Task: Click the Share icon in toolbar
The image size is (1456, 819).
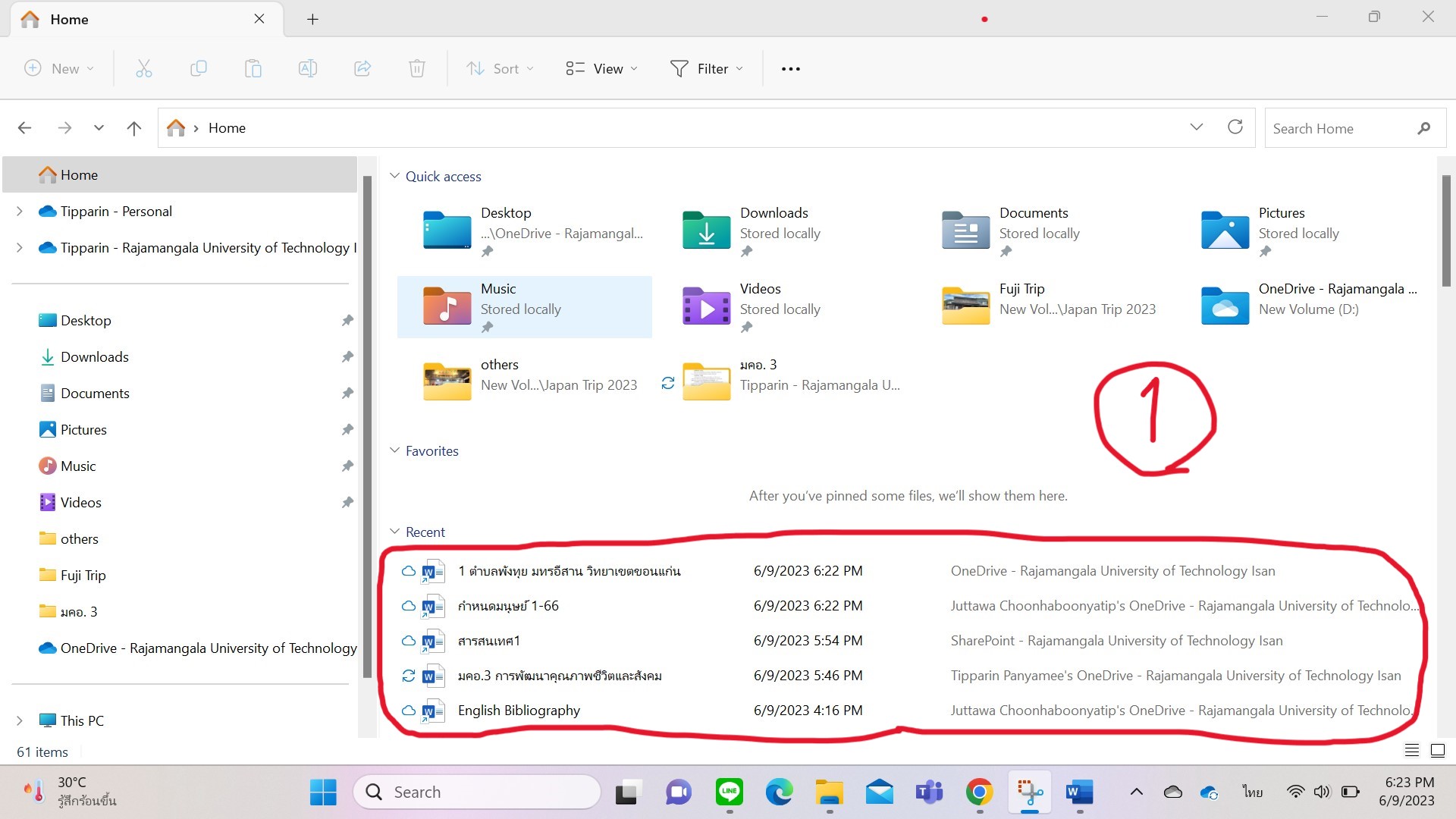Action: pyautogui.click(x=363, y=68)
